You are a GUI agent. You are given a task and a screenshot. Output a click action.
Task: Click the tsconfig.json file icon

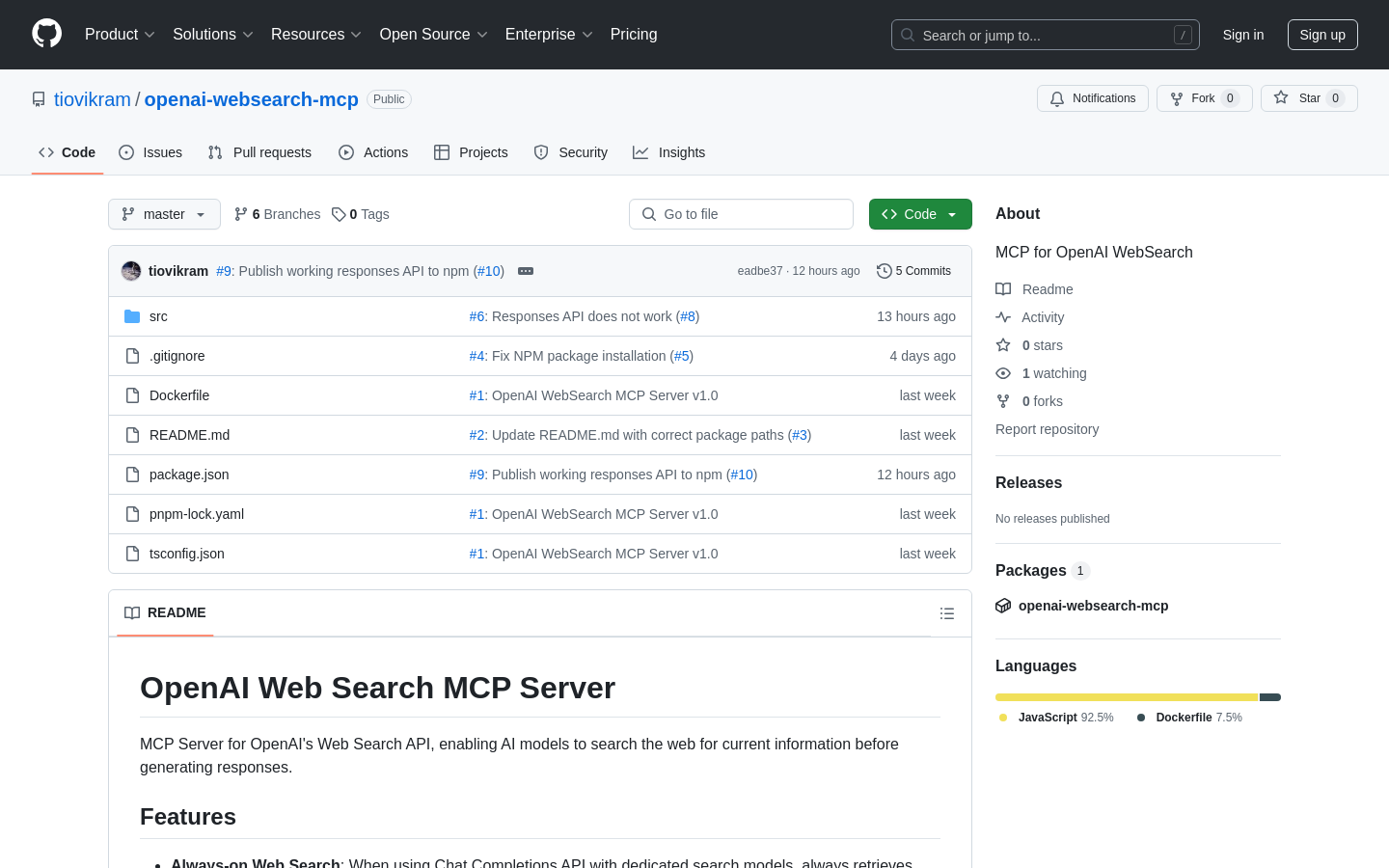coord(132,554)
